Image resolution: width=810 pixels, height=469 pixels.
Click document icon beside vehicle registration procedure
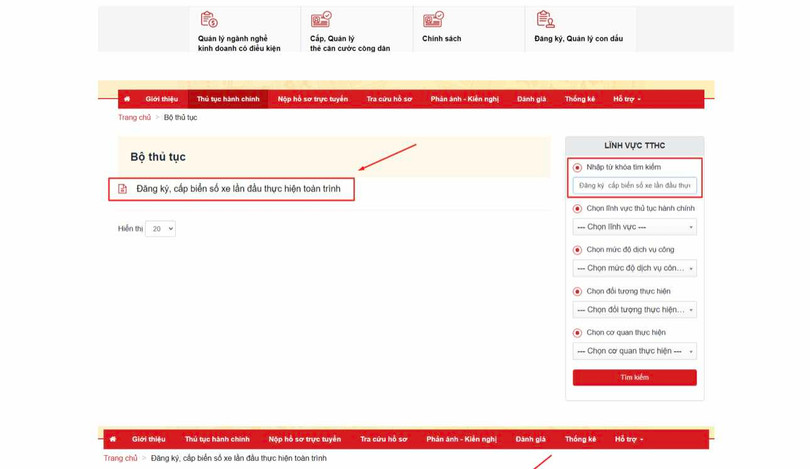[x=123, y=189]
